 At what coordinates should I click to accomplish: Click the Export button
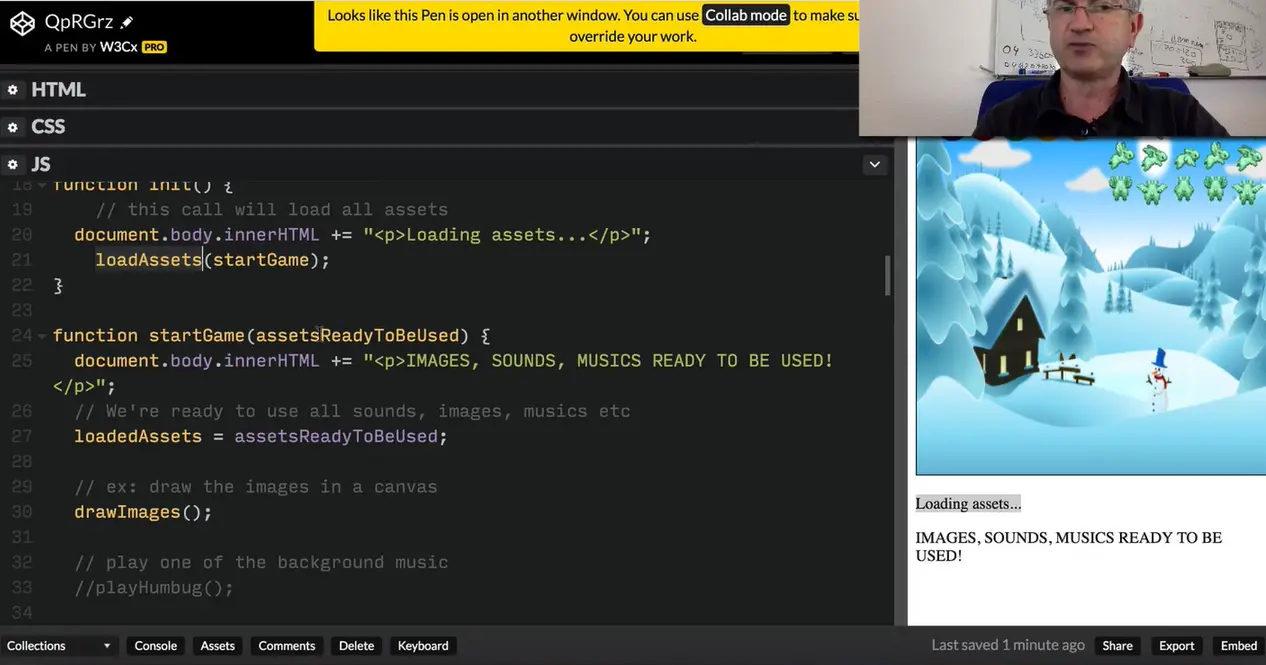(x=1176, y=646)
